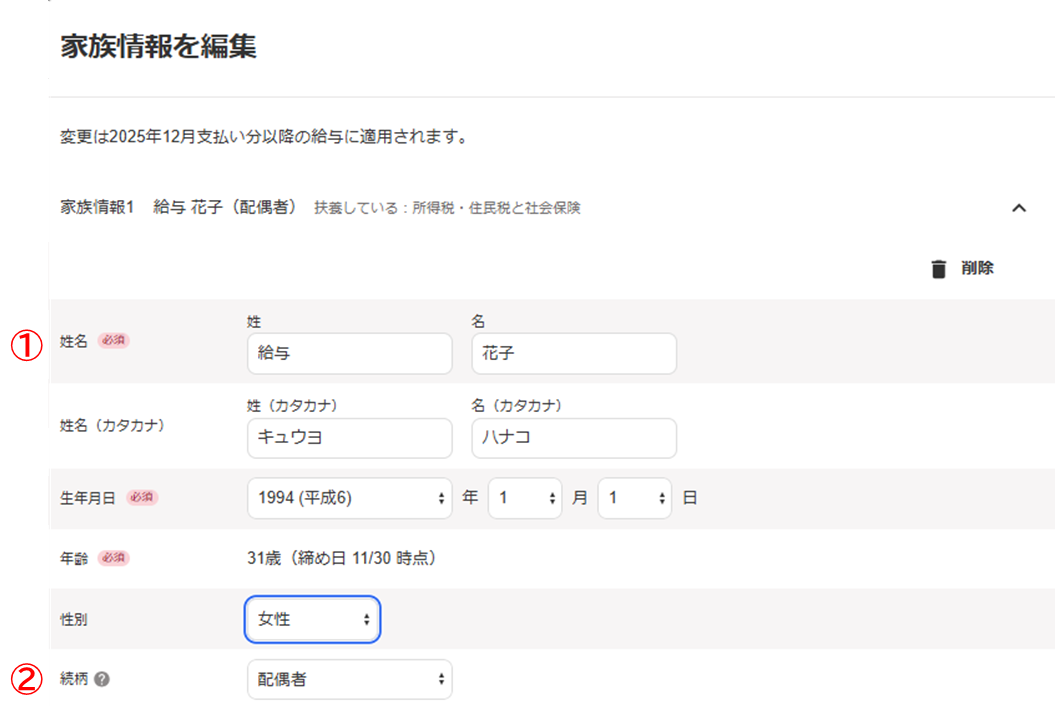Screen dimensions: 1055x707
Task: Open the 性別 dropdown showing 女性
Action: tap(312, 620)
